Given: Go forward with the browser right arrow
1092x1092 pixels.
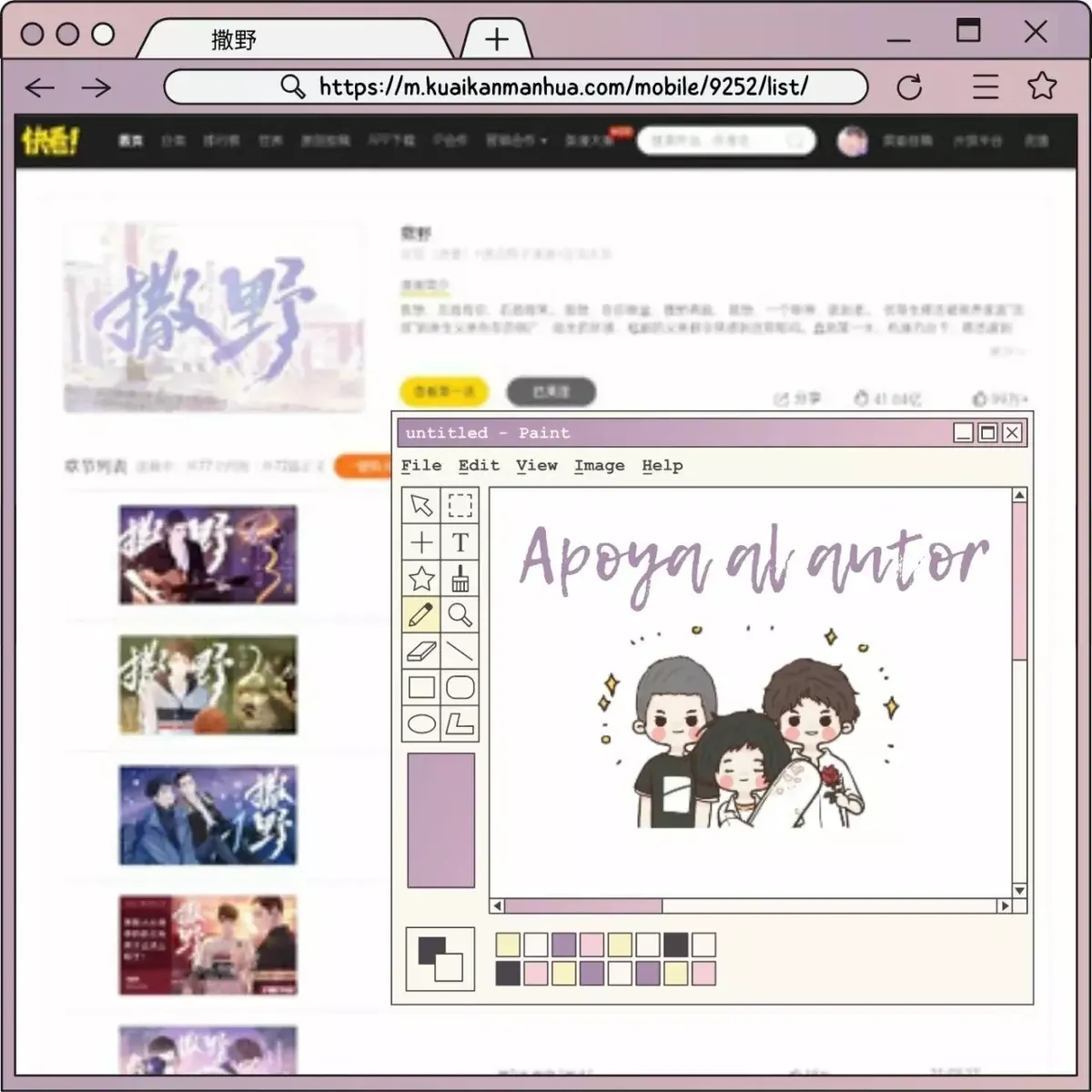Looking at the screenshot, I should click(96, 88).
